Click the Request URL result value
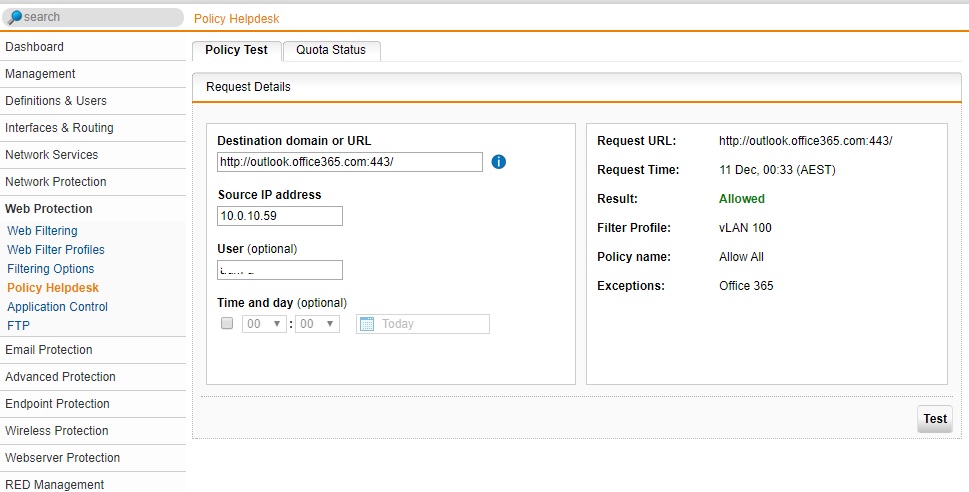969x492 pixels. click(x=805, y=141)
